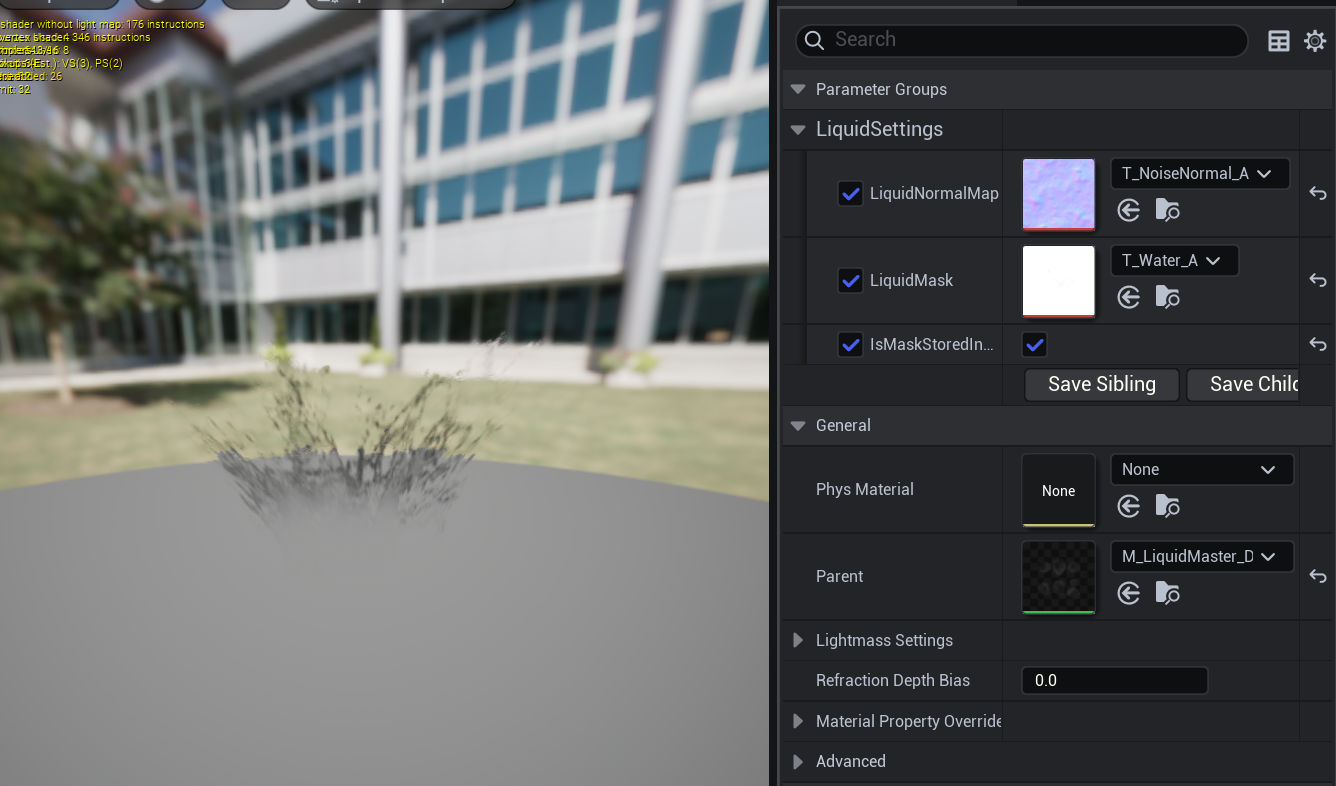The image size is (1336, 786).
Task: Use selected asset for Phys Material
Action: click(1129, 506)
